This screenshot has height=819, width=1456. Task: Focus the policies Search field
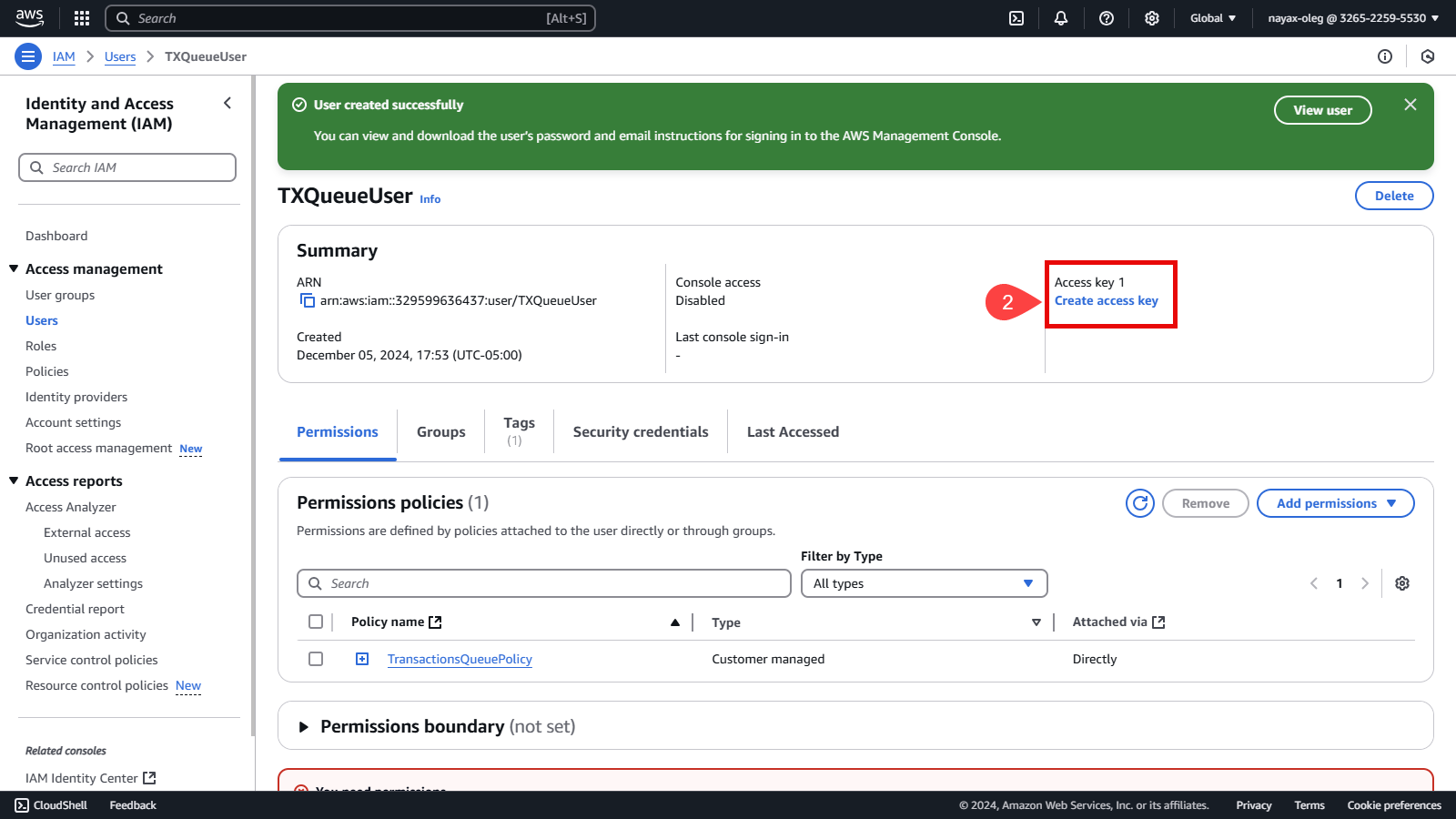(x=544, y=583)
